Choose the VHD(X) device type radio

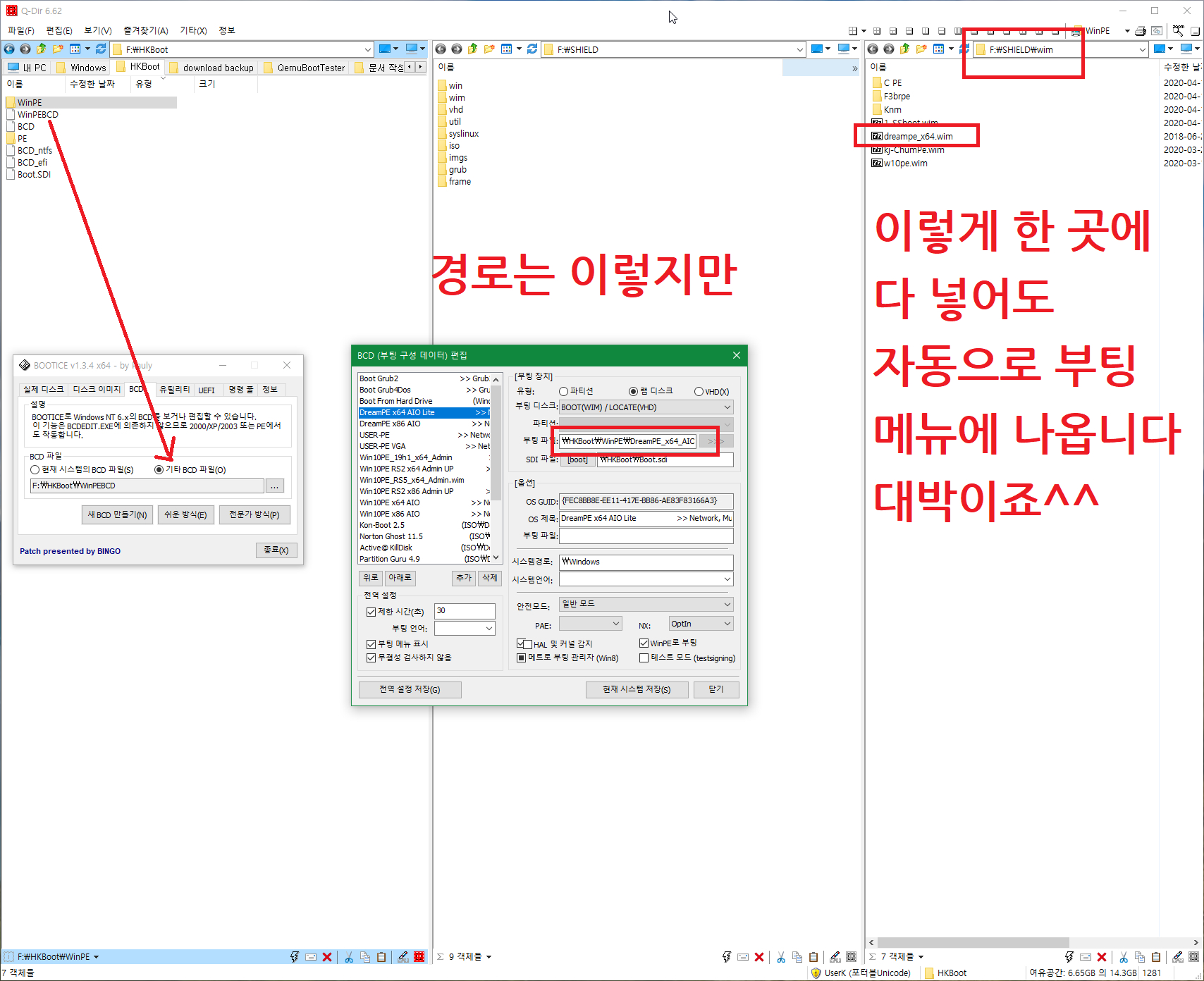click(699, 392)
